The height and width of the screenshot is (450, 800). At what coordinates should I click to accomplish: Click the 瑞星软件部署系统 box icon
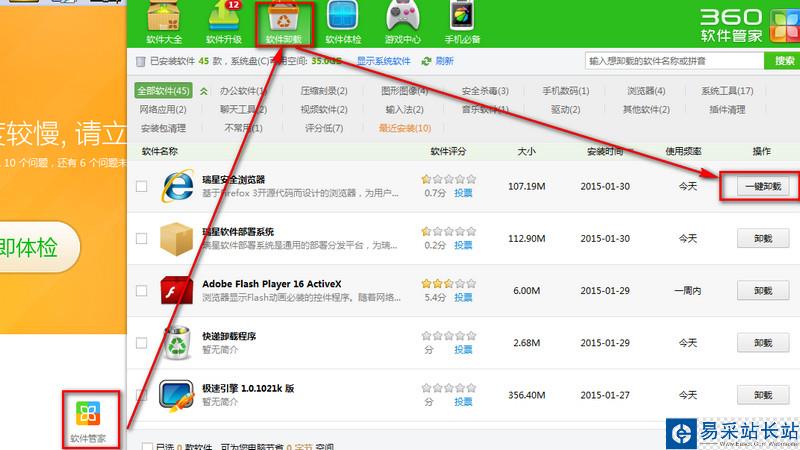[177, 238]
